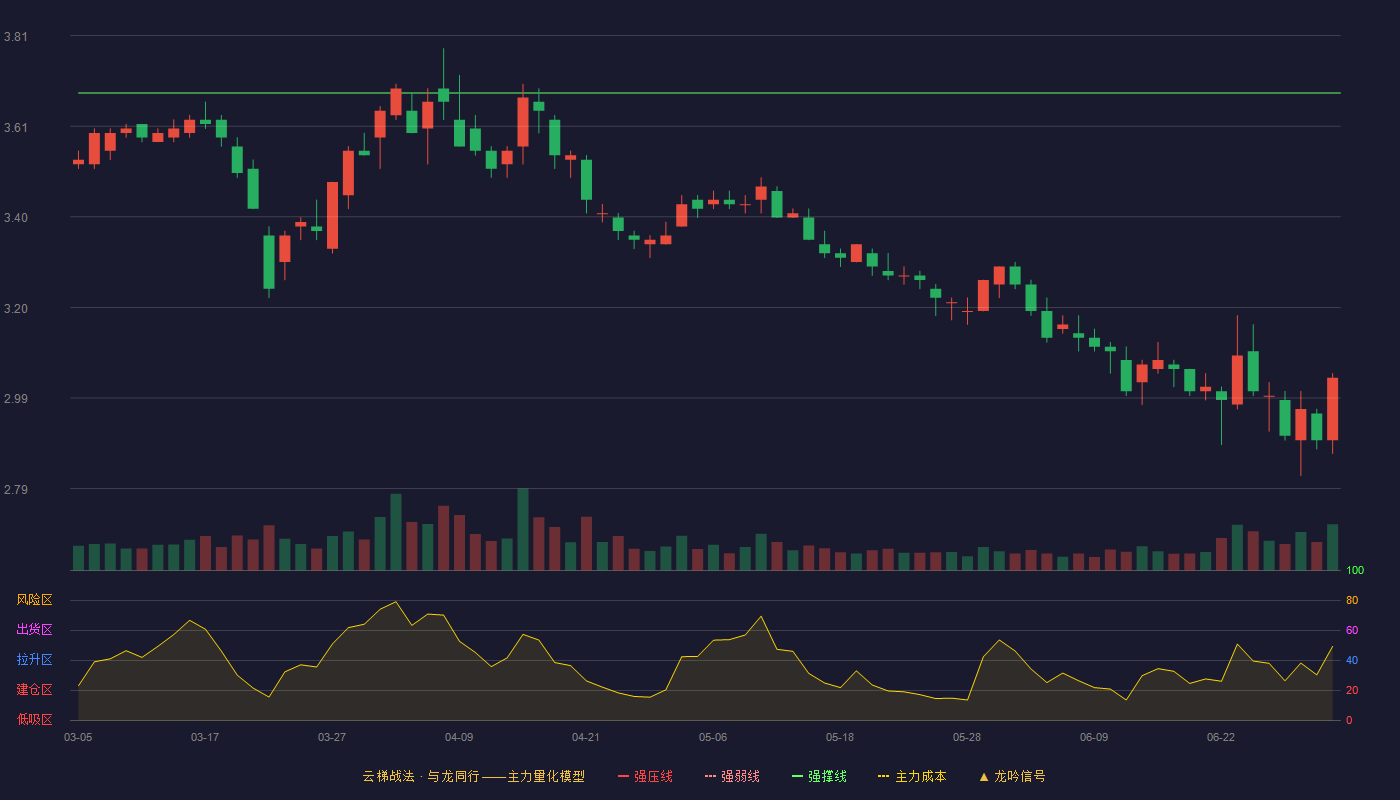The height and width of the screenshot is (800, 1400).
Task: Click the blue 40 indicator scale value
Action: pos(1352,661)
